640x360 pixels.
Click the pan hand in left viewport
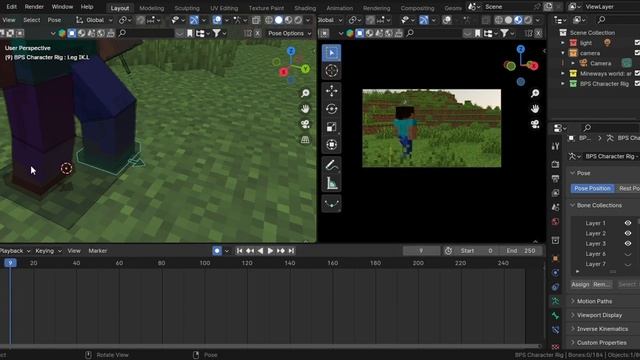305,109
